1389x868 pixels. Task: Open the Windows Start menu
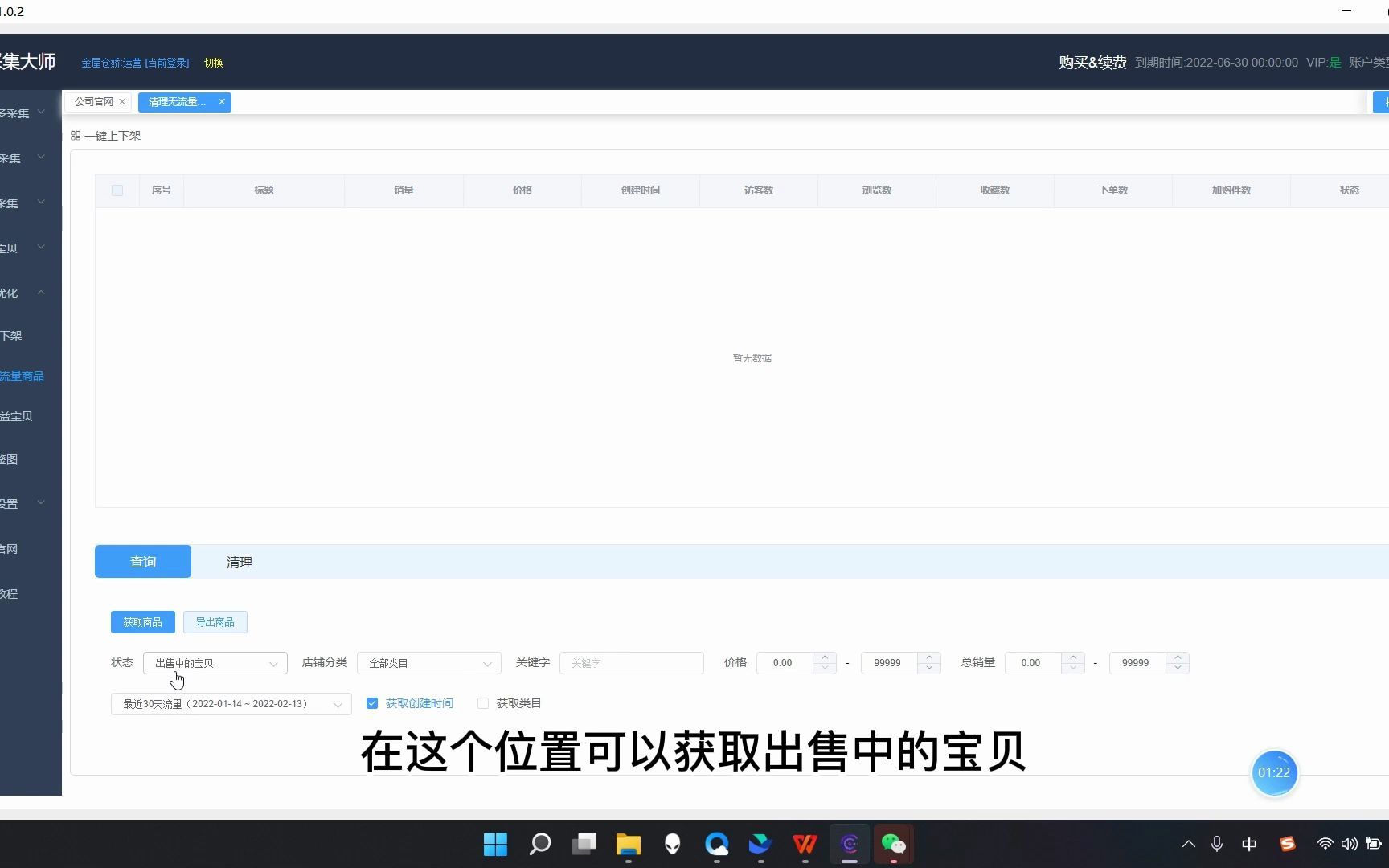496,844
